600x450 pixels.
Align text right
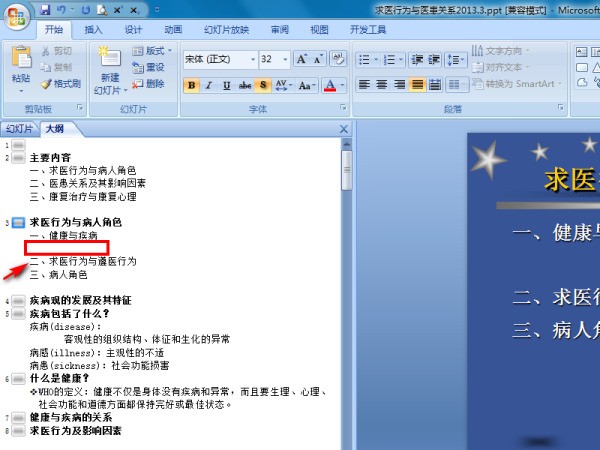(x=399, y=84)
